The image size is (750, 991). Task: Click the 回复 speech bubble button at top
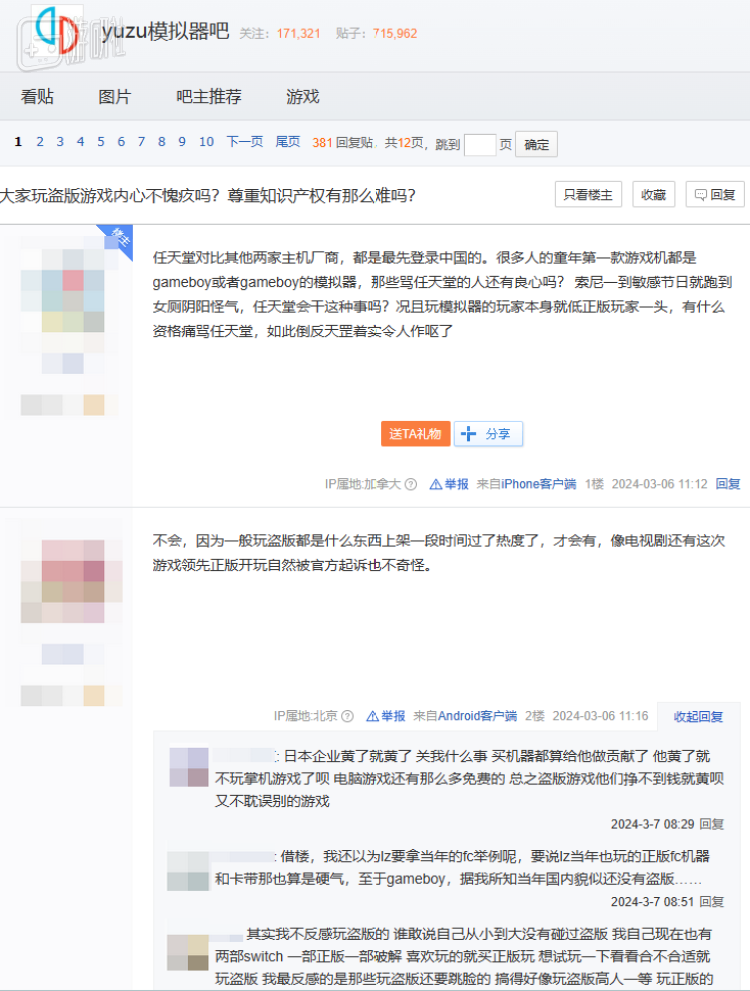click(x=715, y=195)
